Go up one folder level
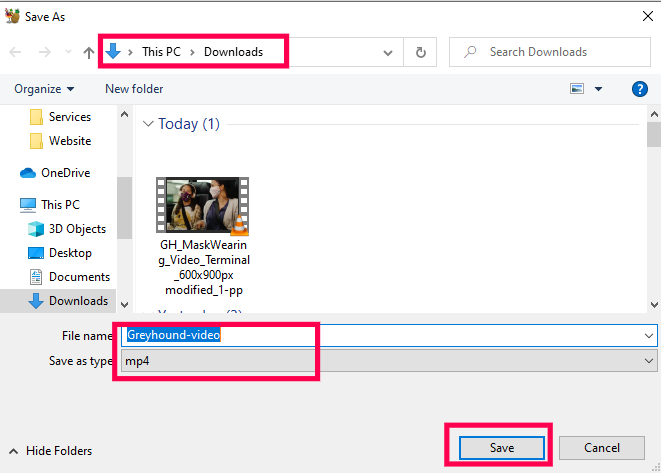661x473 pixels. click(89, 52)
